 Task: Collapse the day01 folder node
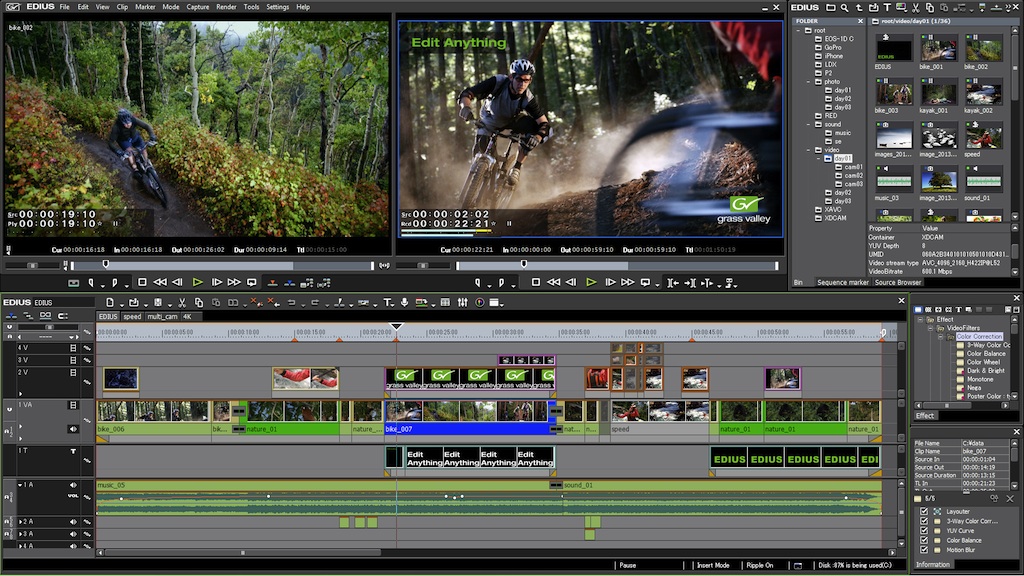pyautogui.click(x=819, y=158)
